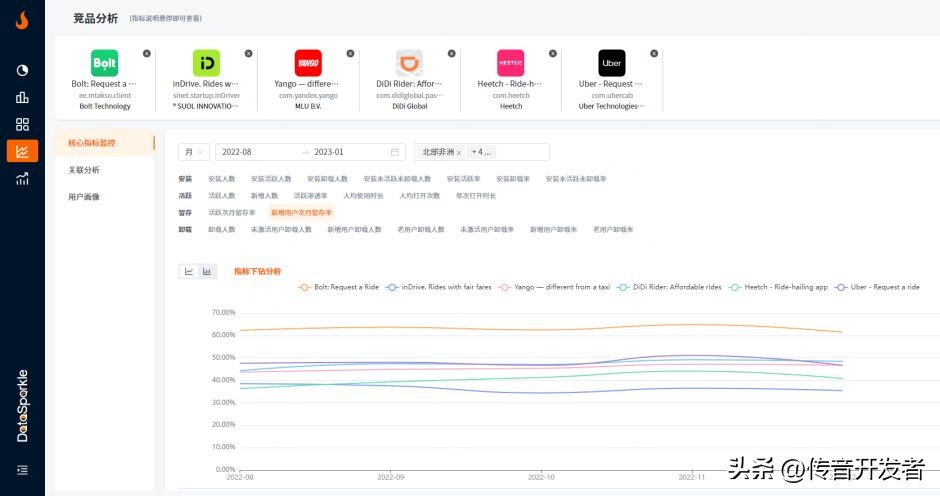Remove Uber app from comparison list
Viewport: 940px width, 496px height.
coord(654,53)
